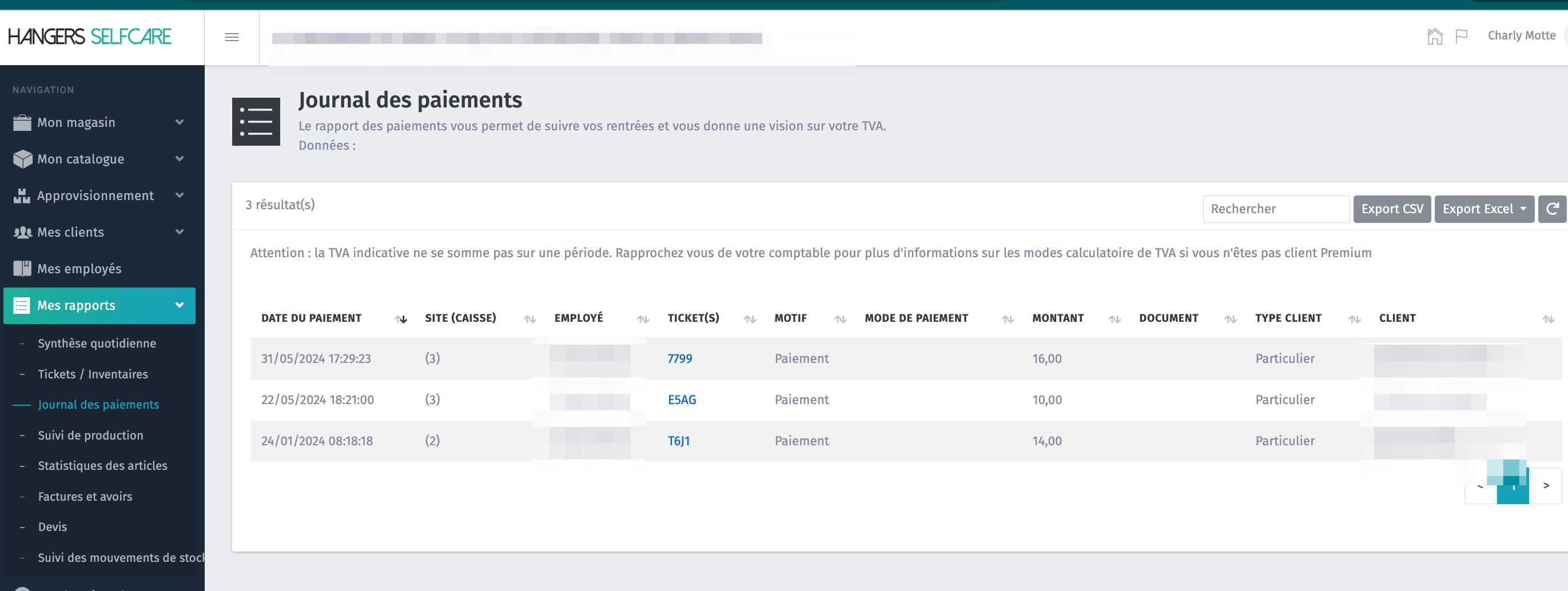
Task: Collapse the Mes rapports chevron
Action: pyautogui.click(x=180, y=305)
